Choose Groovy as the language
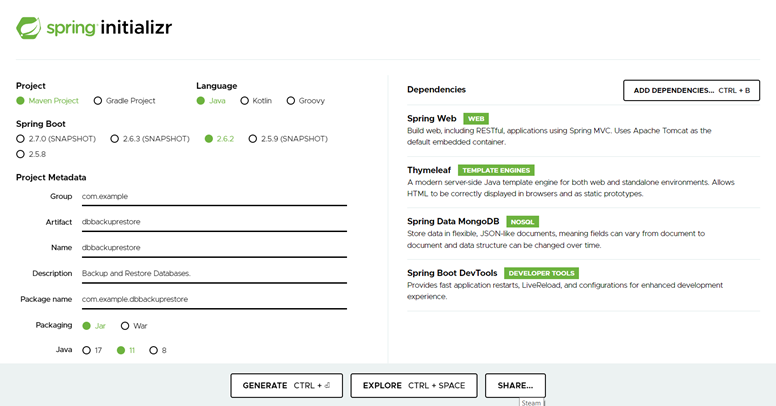Screen dimensions: 776x406 (305, 101)
